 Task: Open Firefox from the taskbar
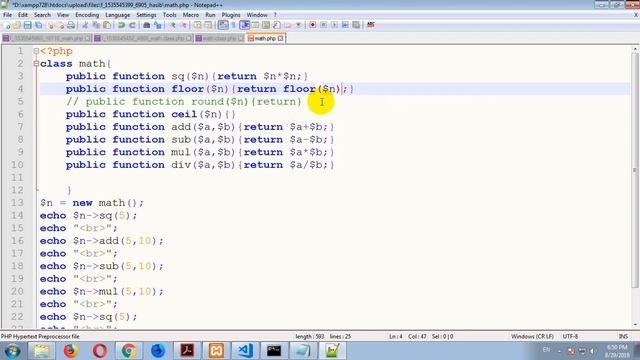click(x=71, y=351)
